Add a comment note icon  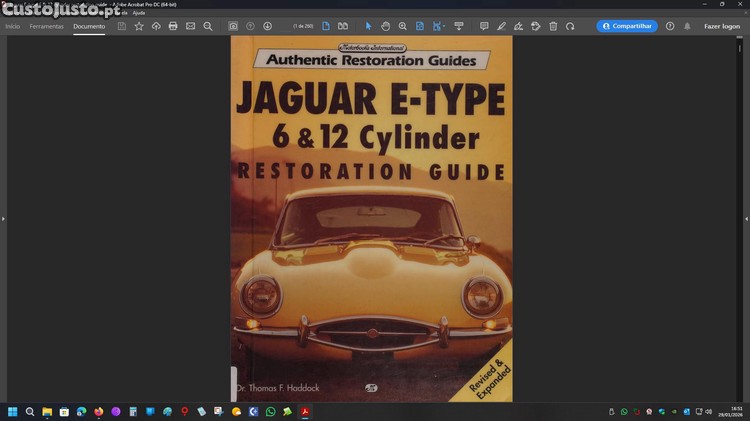point(484,26)
